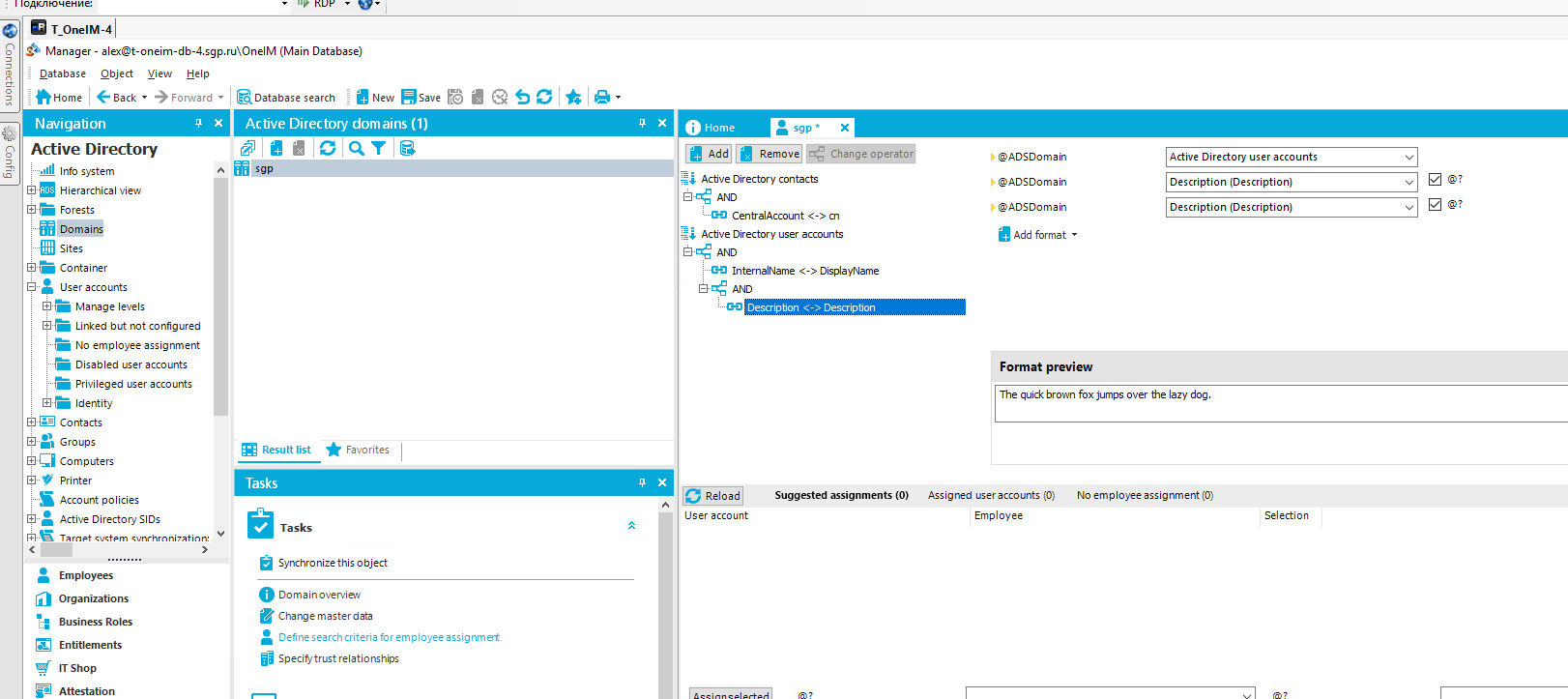
Task: Open Database search from the toolbar
Action: (x=286, y=98)
